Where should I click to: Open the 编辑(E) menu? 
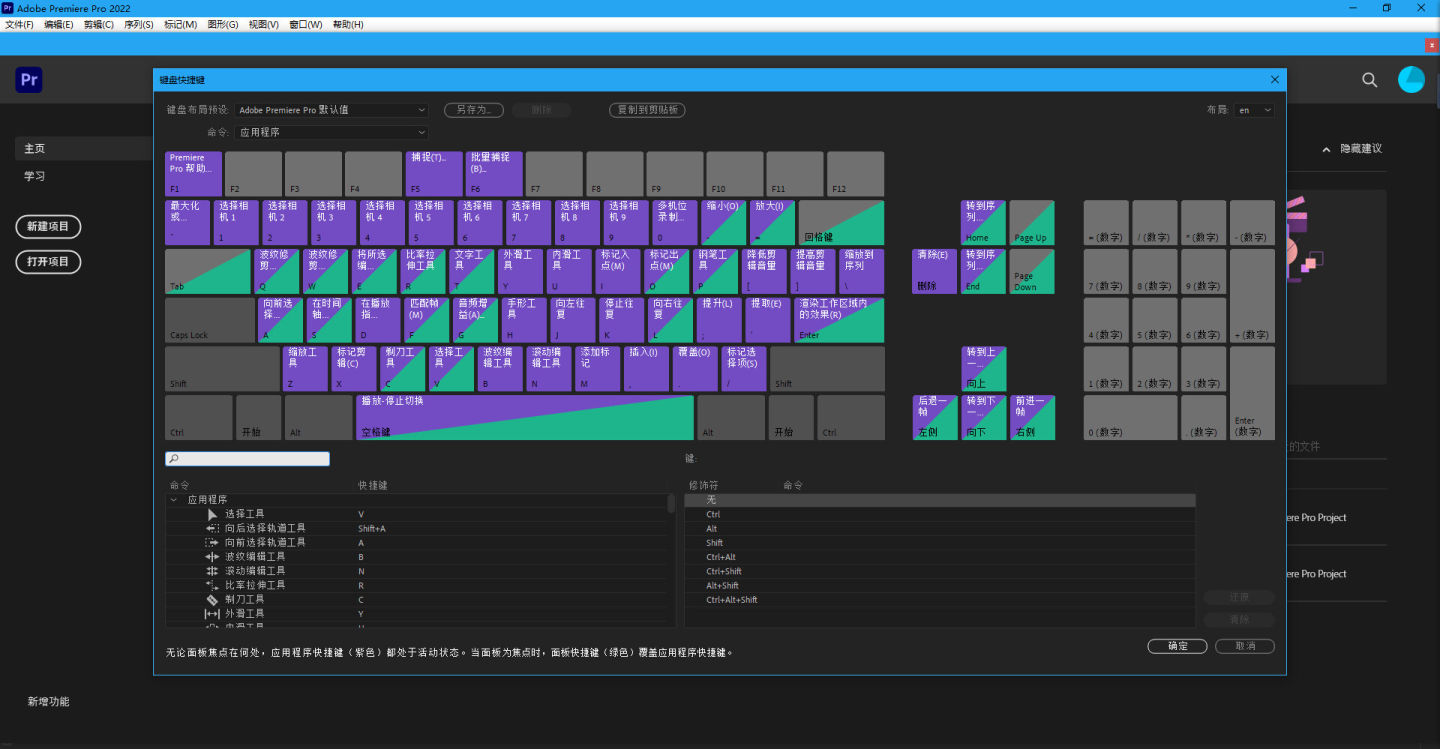pos(58,24)
